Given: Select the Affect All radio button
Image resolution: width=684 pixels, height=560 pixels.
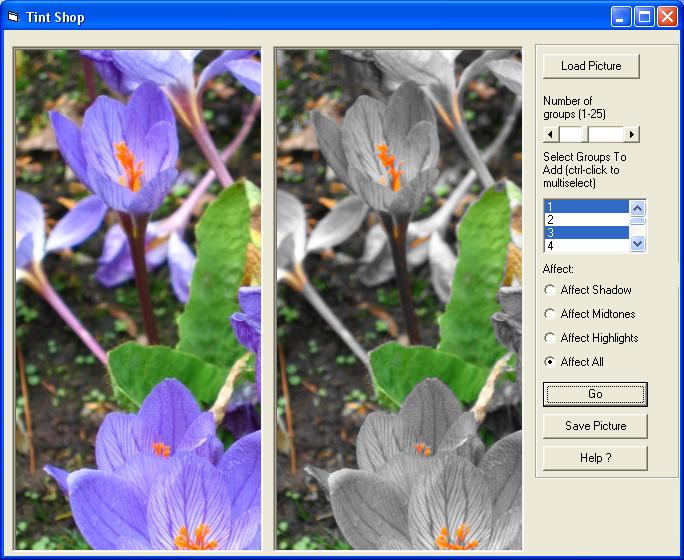Looking at the screenshot, I should pos(550,362).
